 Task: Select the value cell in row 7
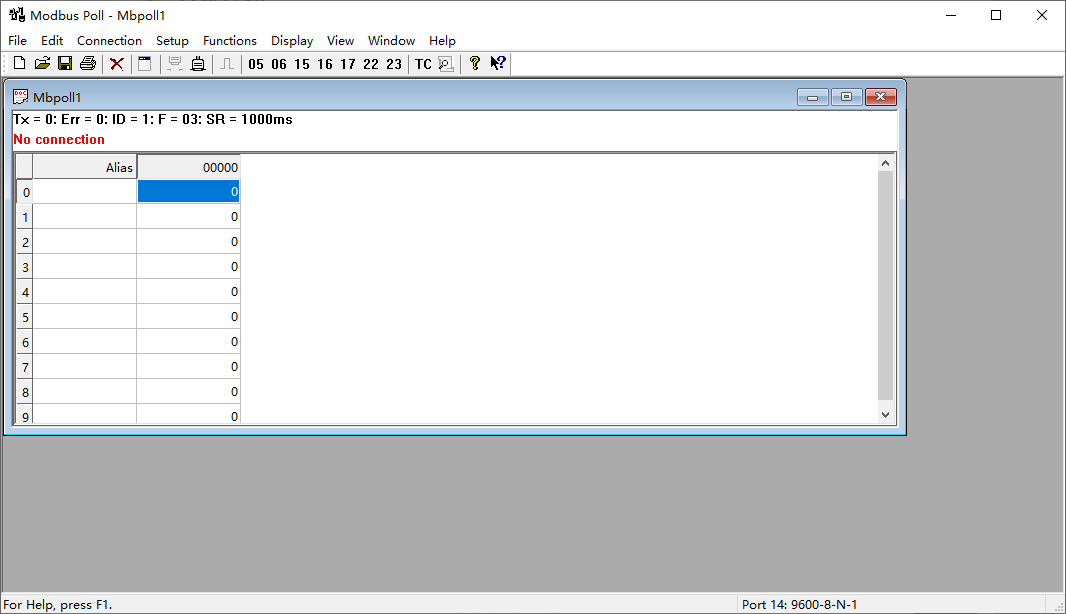point(188,366)
